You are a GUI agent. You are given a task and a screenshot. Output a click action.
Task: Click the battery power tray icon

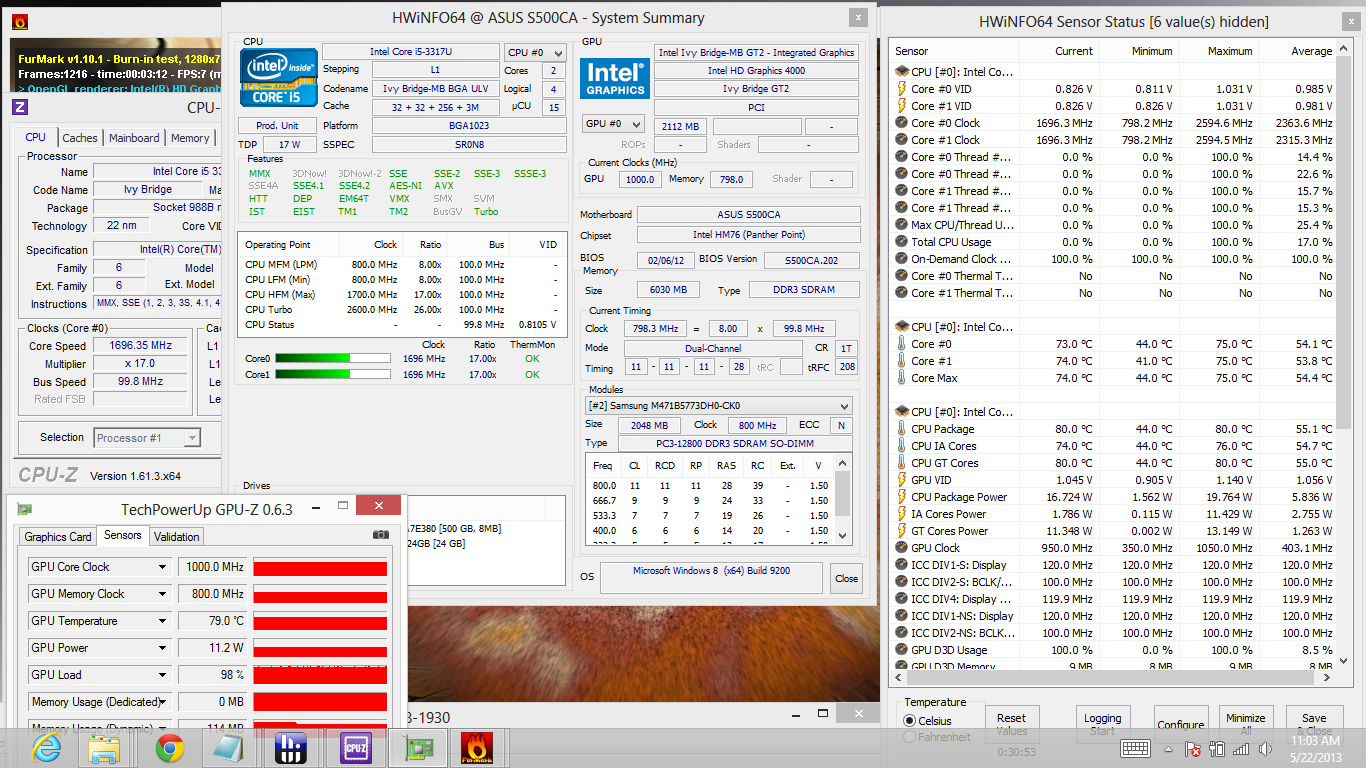pyautogui.click(x=1217, y=748)
